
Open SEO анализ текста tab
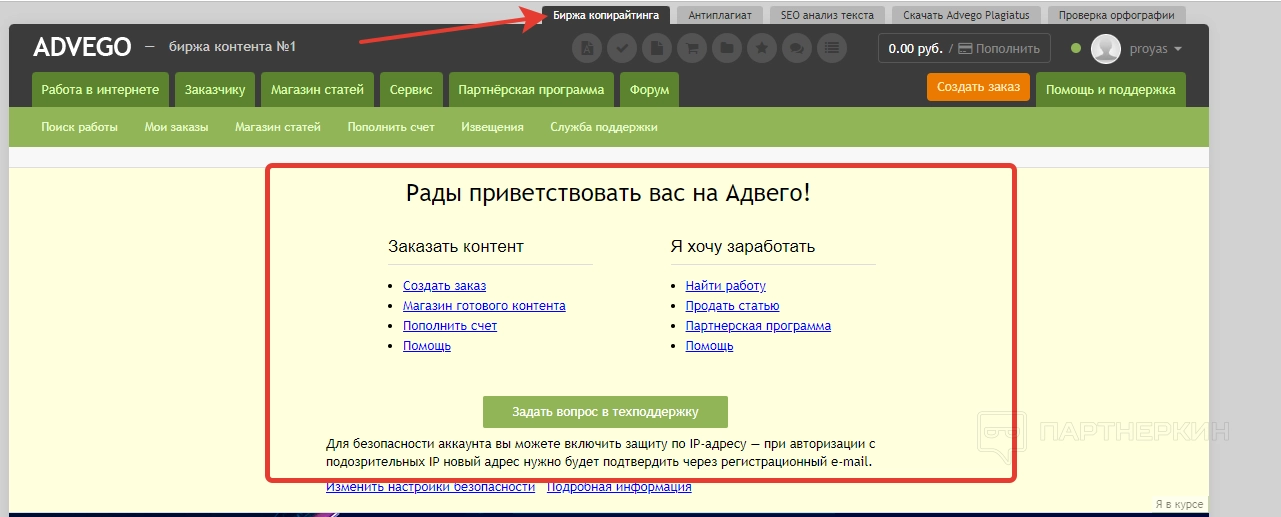pos(827,15)
